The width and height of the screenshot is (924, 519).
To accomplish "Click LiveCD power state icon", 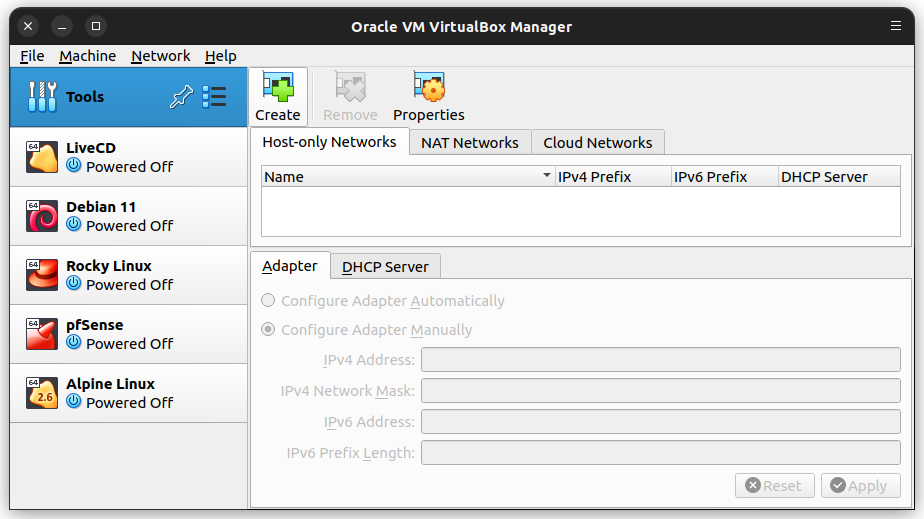I will pyautogui.click(x=74, y=166).
